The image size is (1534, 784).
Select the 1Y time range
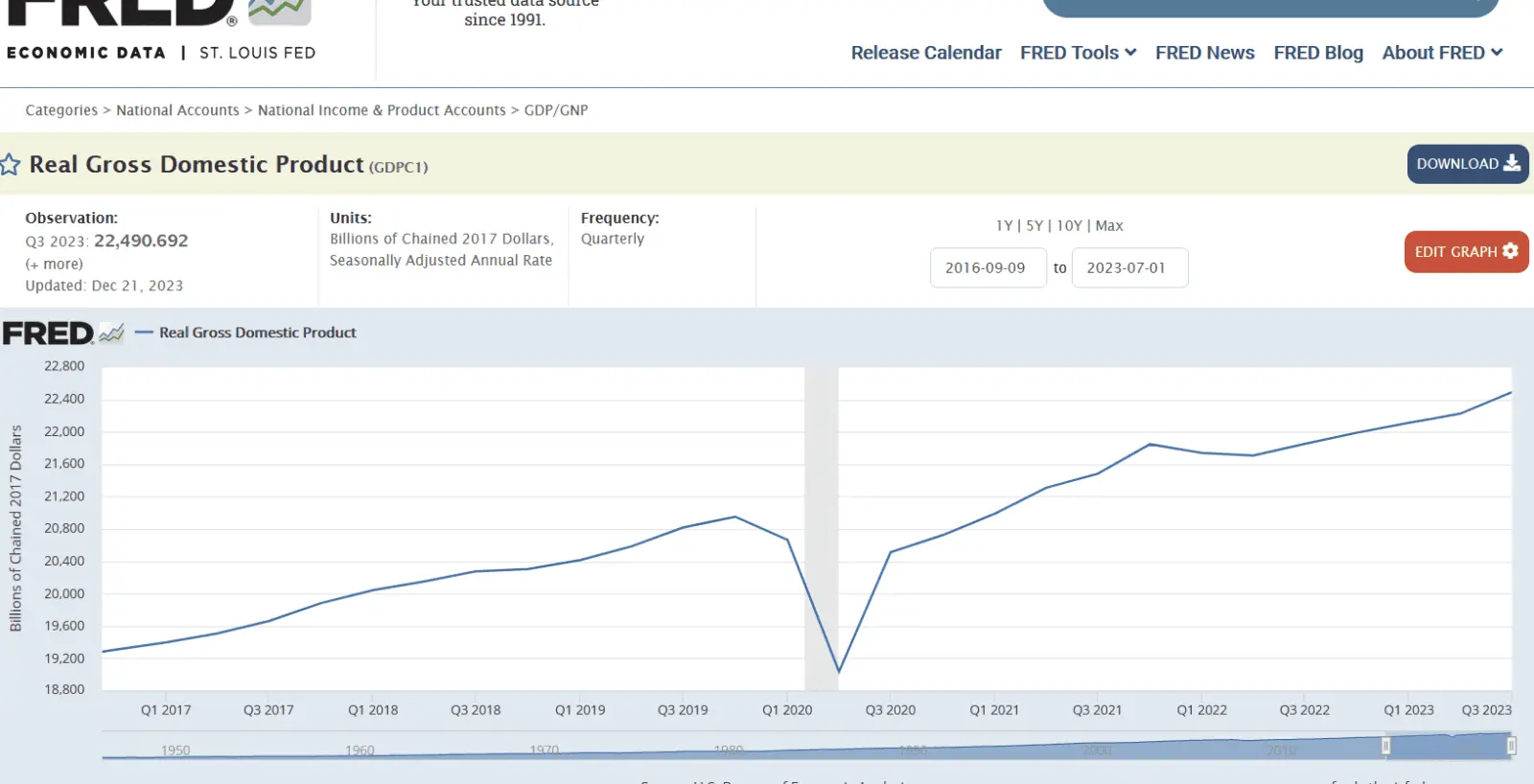tap(1003, 226)
